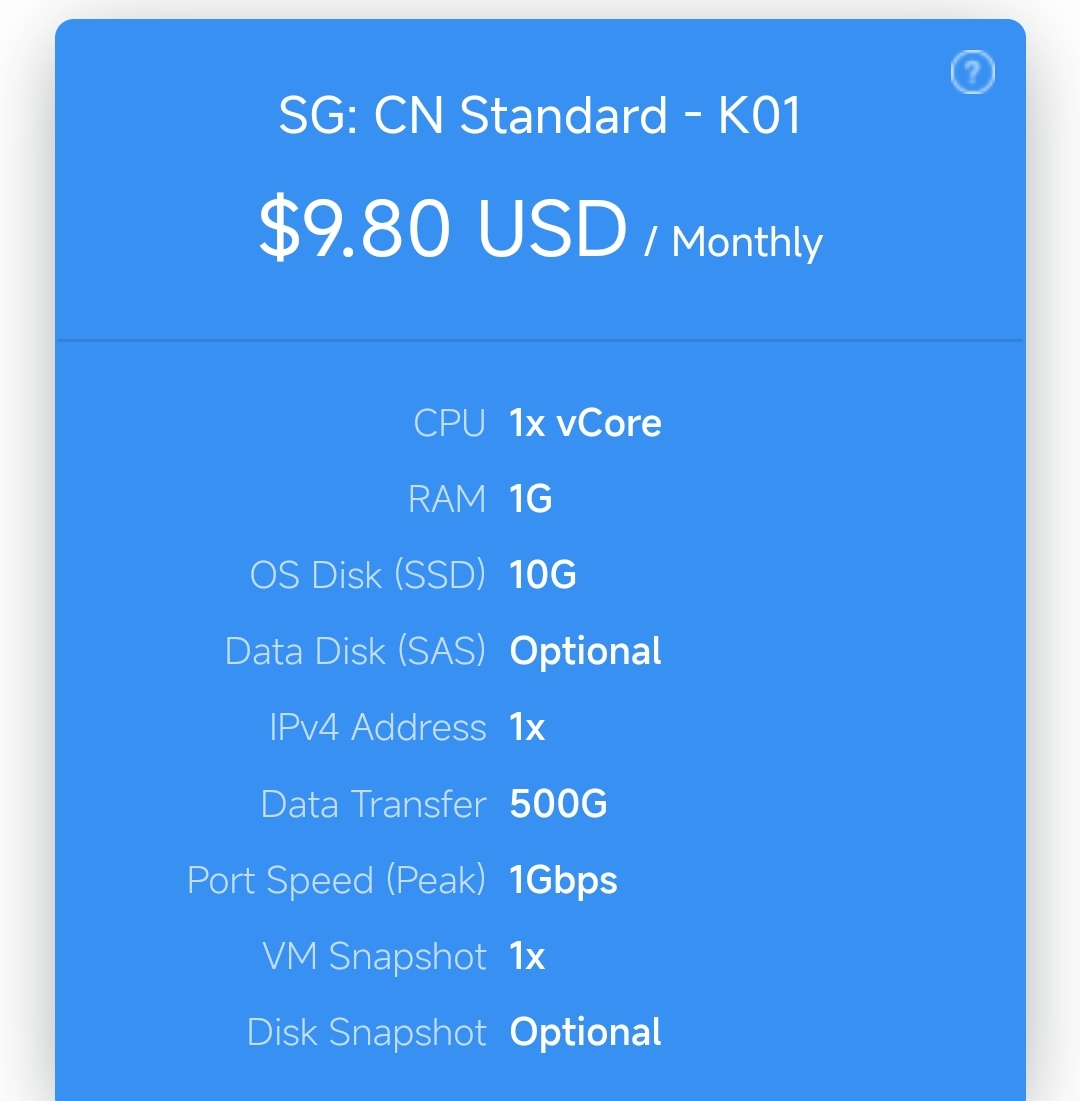1080x1101 pixels.
Task: Select the 1x value beside VM Snapshot
Action: point(527,956)
